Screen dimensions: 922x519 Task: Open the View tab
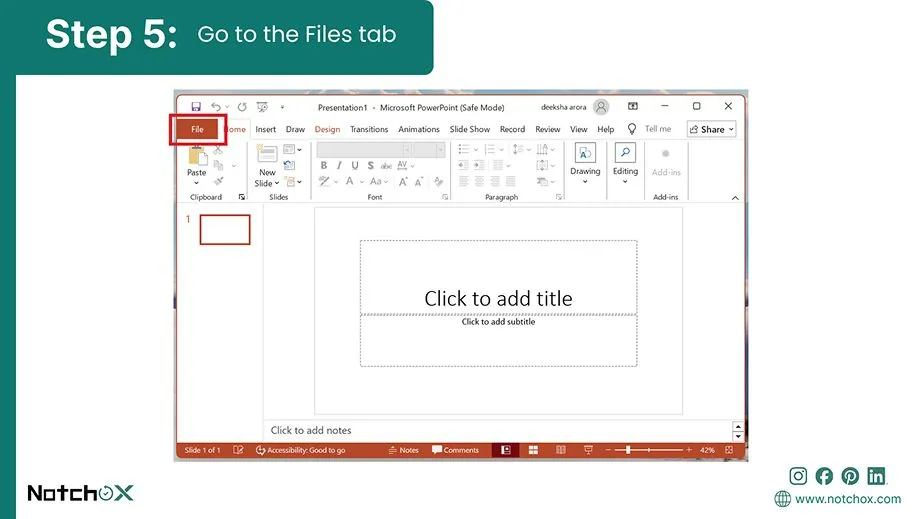click(579, 129)
